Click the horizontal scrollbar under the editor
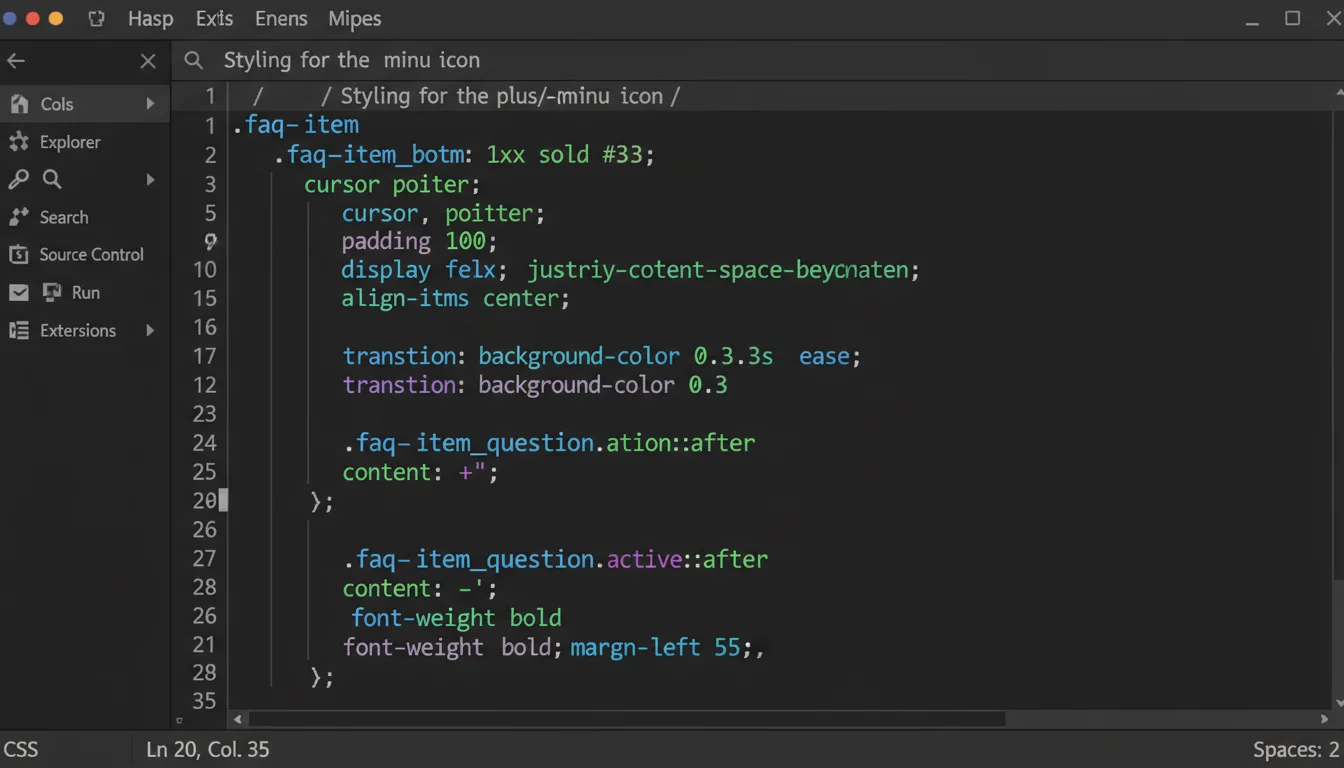Viewport: 1344px width, 768px height. [626, 719]
